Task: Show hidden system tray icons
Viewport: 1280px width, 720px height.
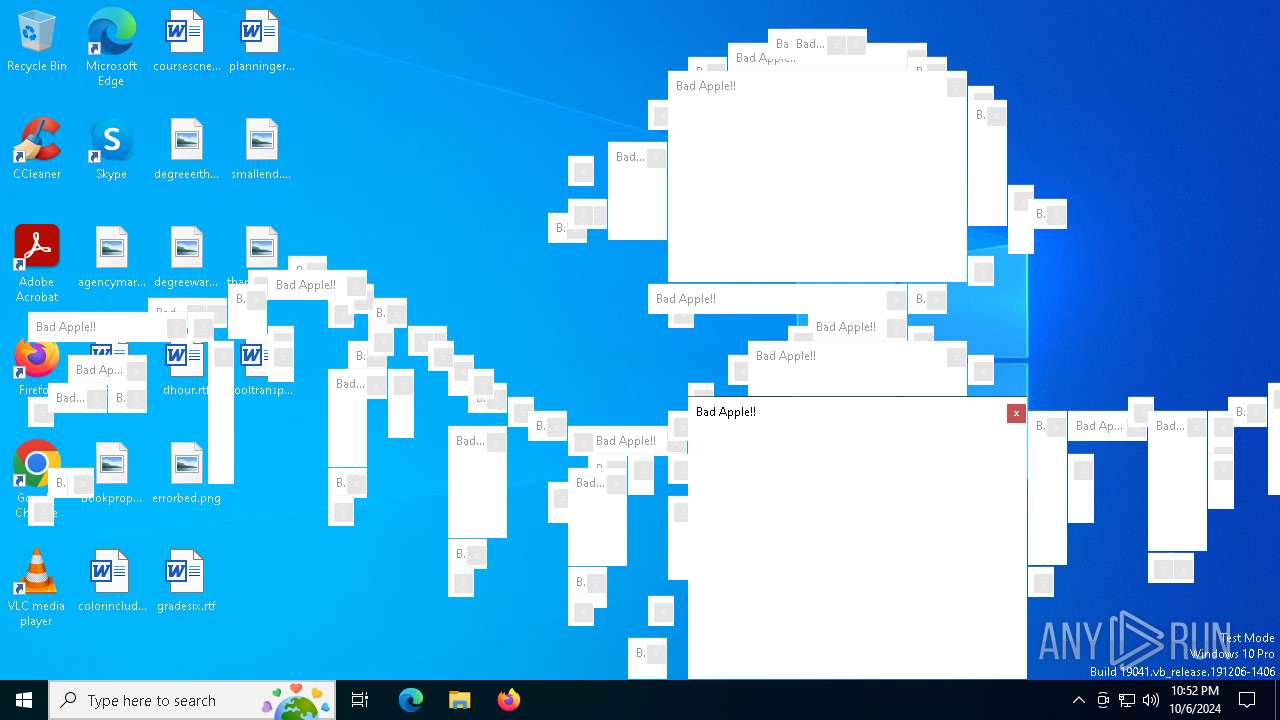Action: click(1078, 700)
